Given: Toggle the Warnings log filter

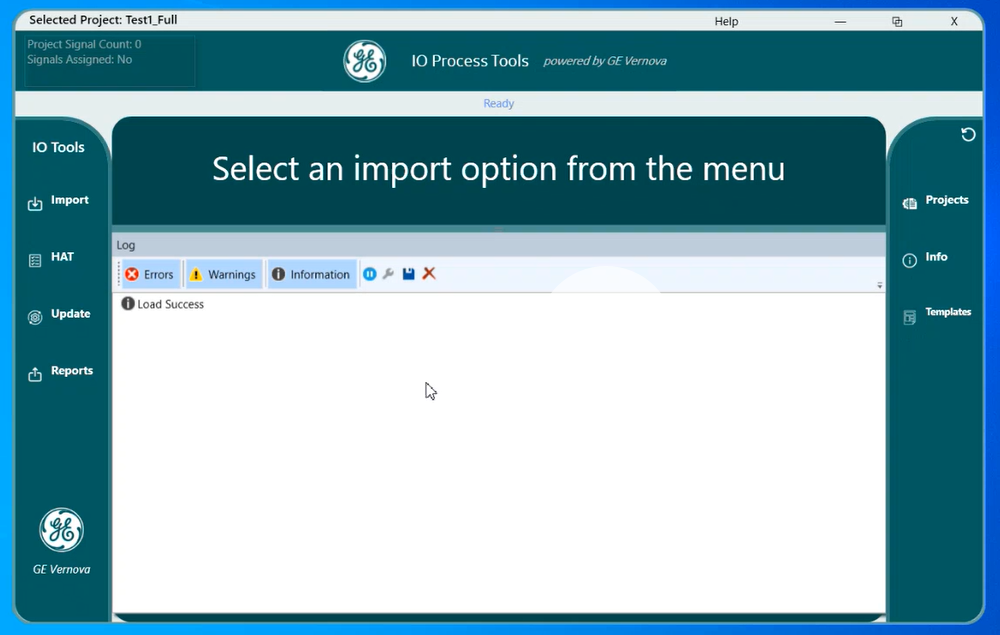Looking at the screenshot, I should pyautogui.click(x=223, y=274).
